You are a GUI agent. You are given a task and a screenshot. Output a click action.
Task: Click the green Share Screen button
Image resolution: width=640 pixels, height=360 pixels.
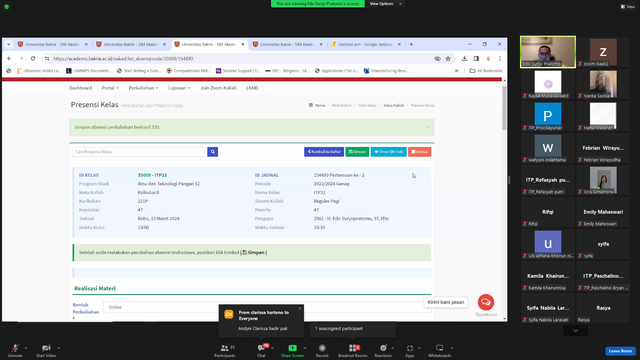pos(292,350)
